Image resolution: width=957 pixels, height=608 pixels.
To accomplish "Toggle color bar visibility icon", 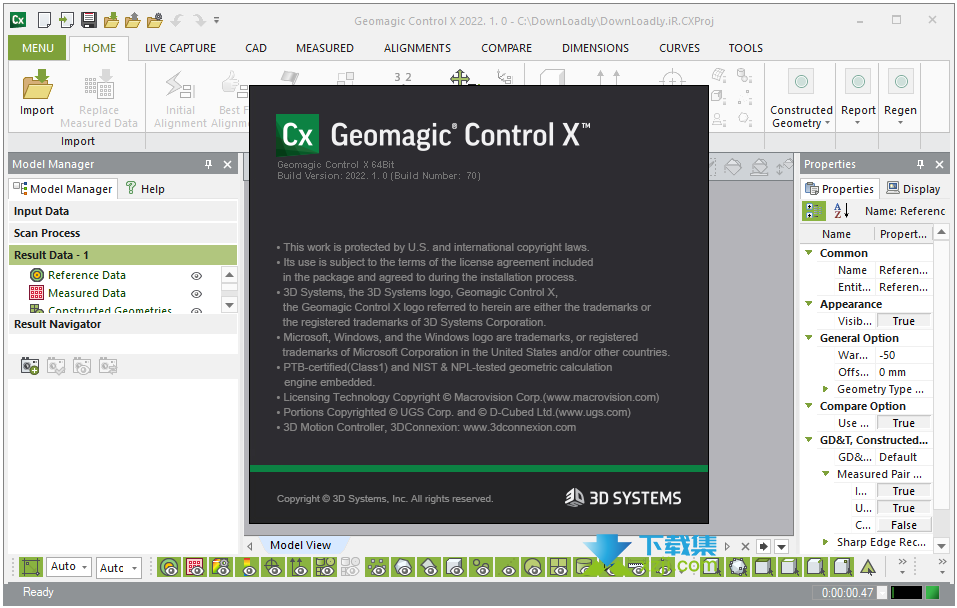I will [x=248, y=567].
